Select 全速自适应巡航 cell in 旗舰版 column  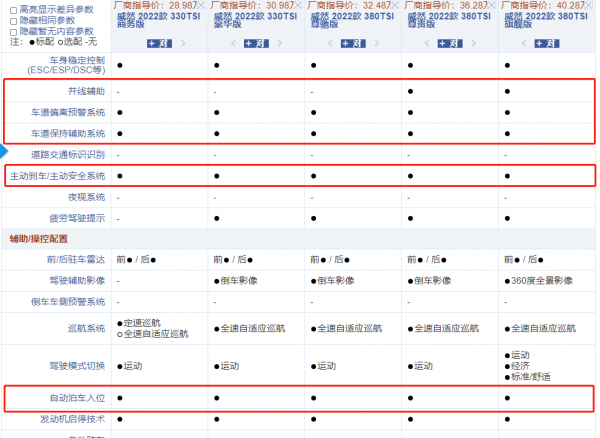coord(540,328)
